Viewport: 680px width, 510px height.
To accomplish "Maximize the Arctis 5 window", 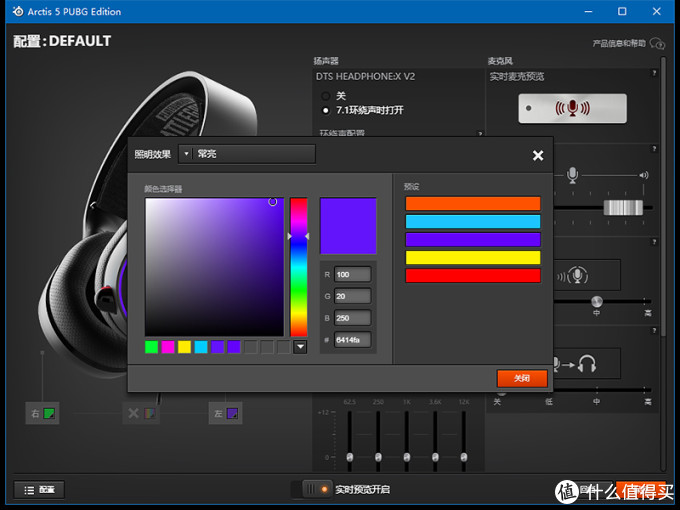I will click(622, 11).
